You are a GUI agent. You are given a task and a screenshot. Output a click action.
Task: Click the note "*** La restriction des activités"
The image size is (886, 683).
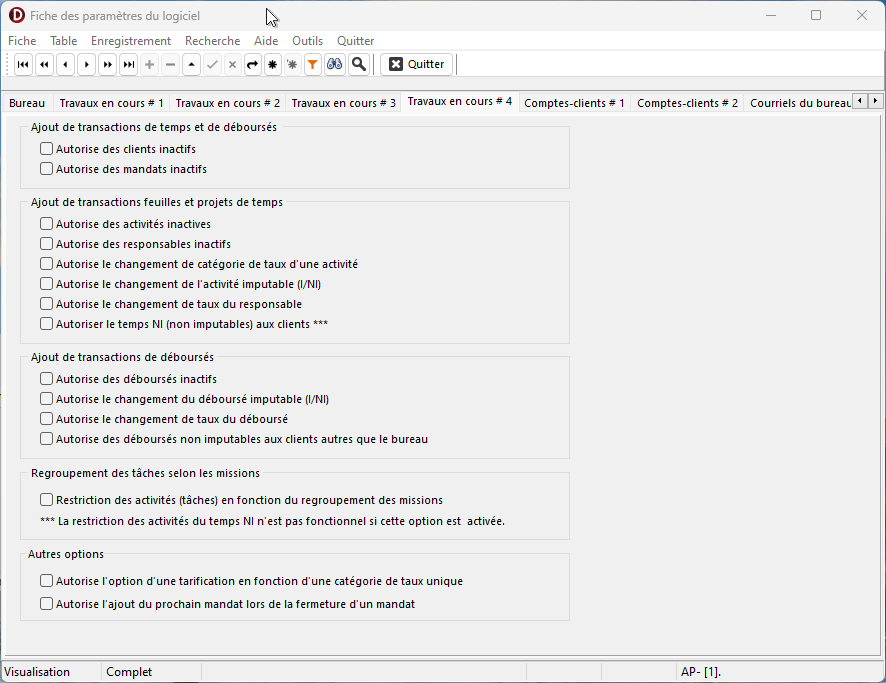tap(272, 521)
